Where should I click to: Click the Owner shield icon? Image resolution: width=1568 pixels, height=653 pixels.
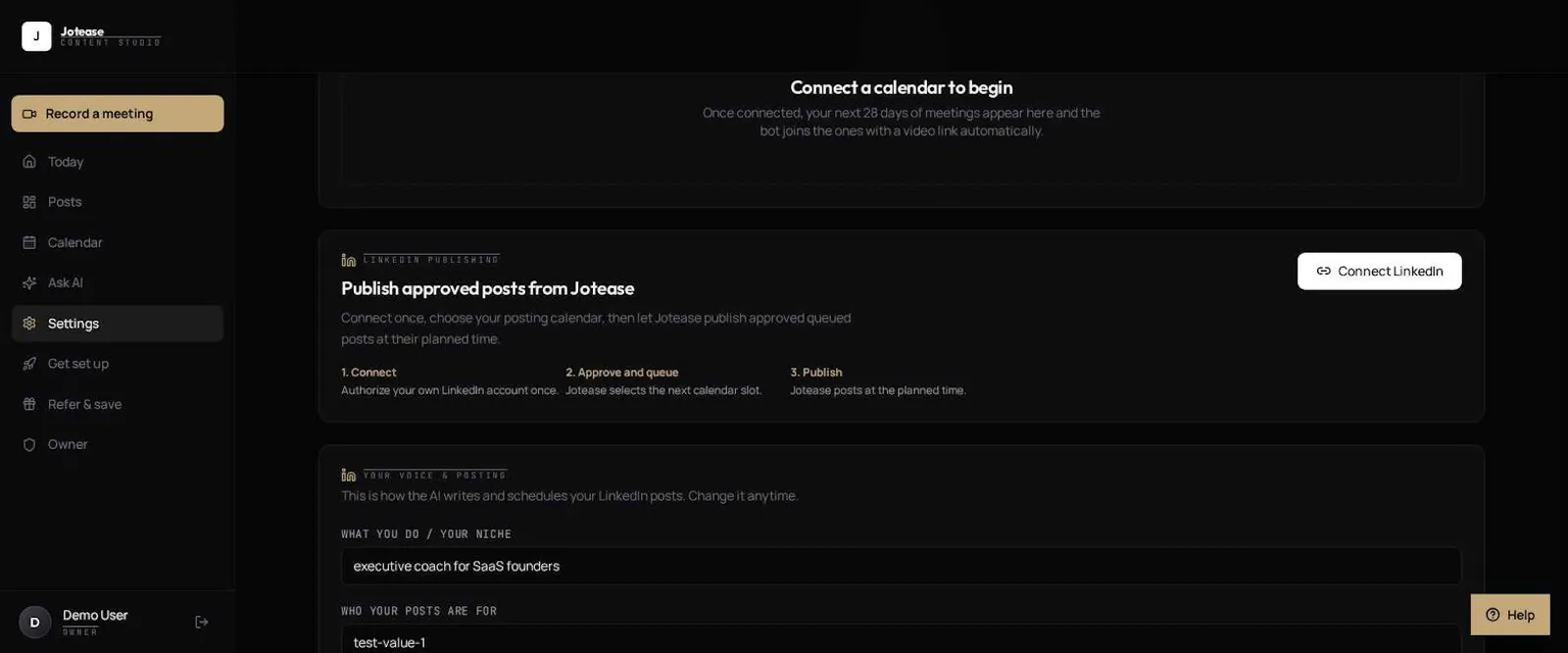pyautogui.click(x=29, y=444)
